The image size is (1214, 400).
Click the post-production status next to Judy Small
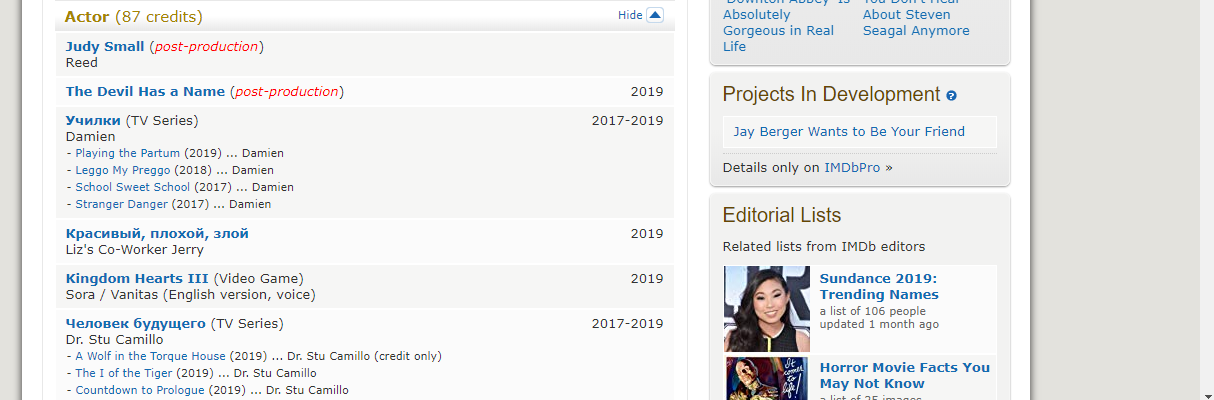click(206, 46)
